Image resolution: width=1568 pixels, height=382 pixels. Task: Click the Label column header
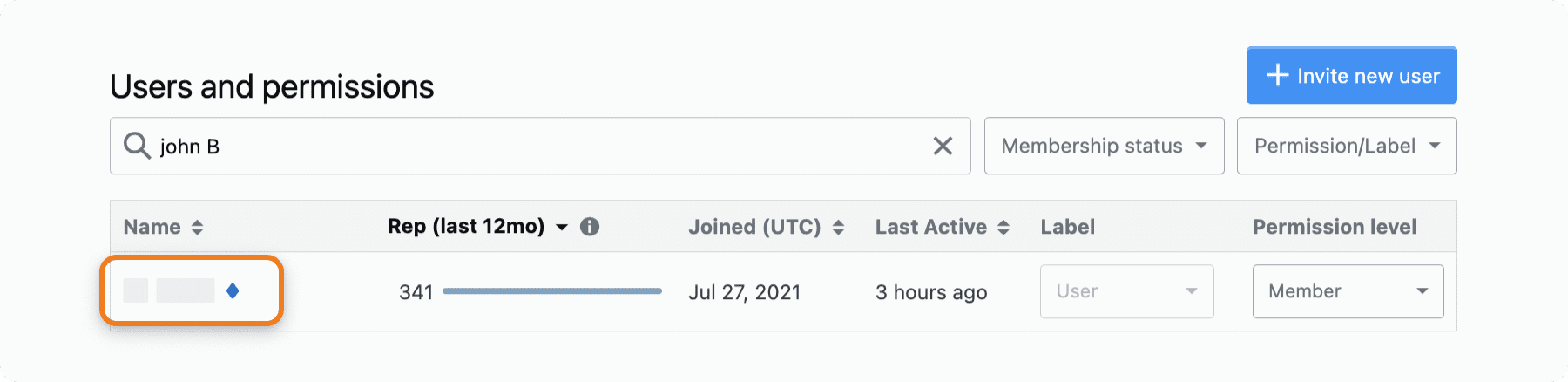(x=1067, y=227)
